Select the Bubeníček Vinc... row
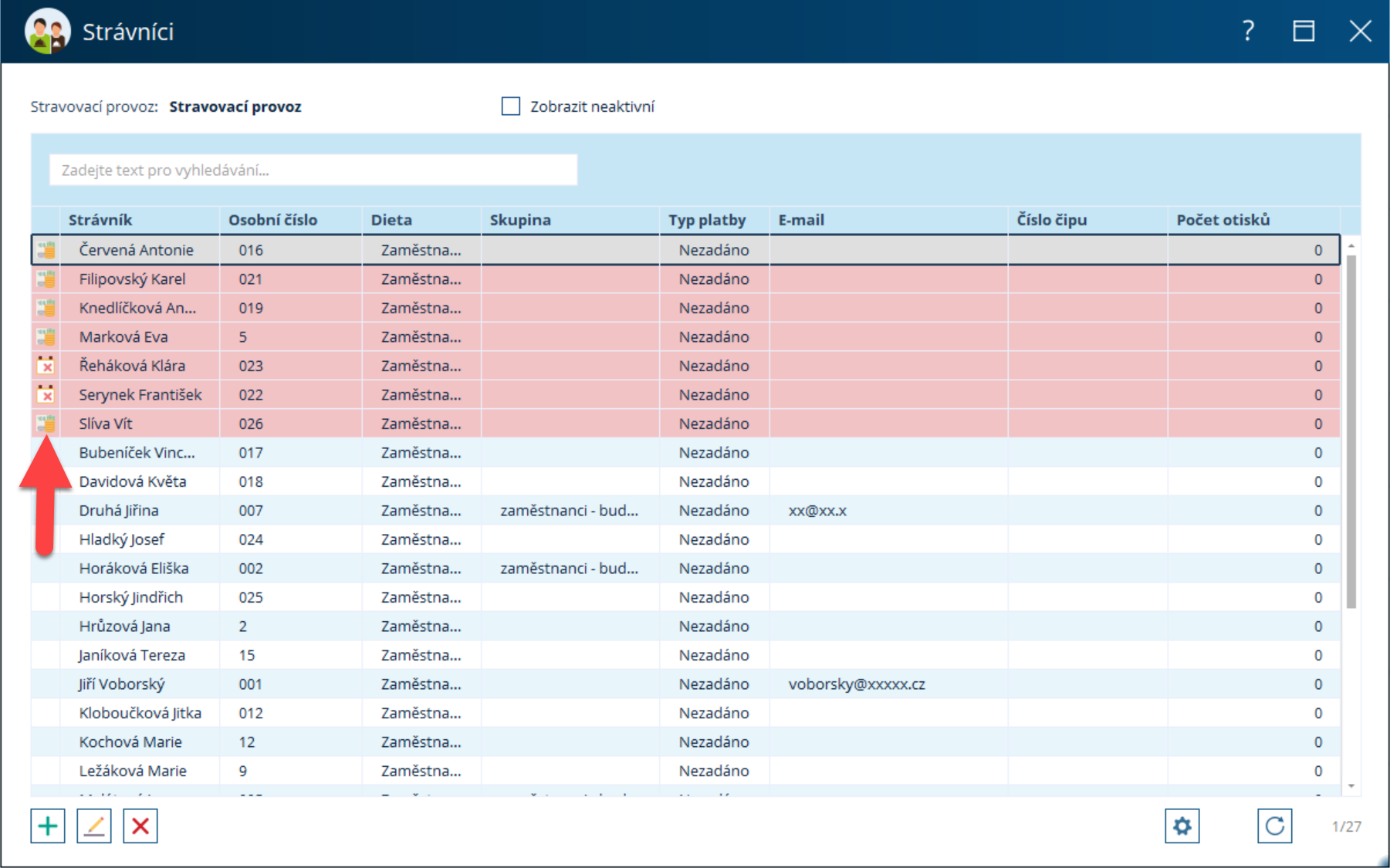Viewport: 1390px width, 868px height. point(686,453)
